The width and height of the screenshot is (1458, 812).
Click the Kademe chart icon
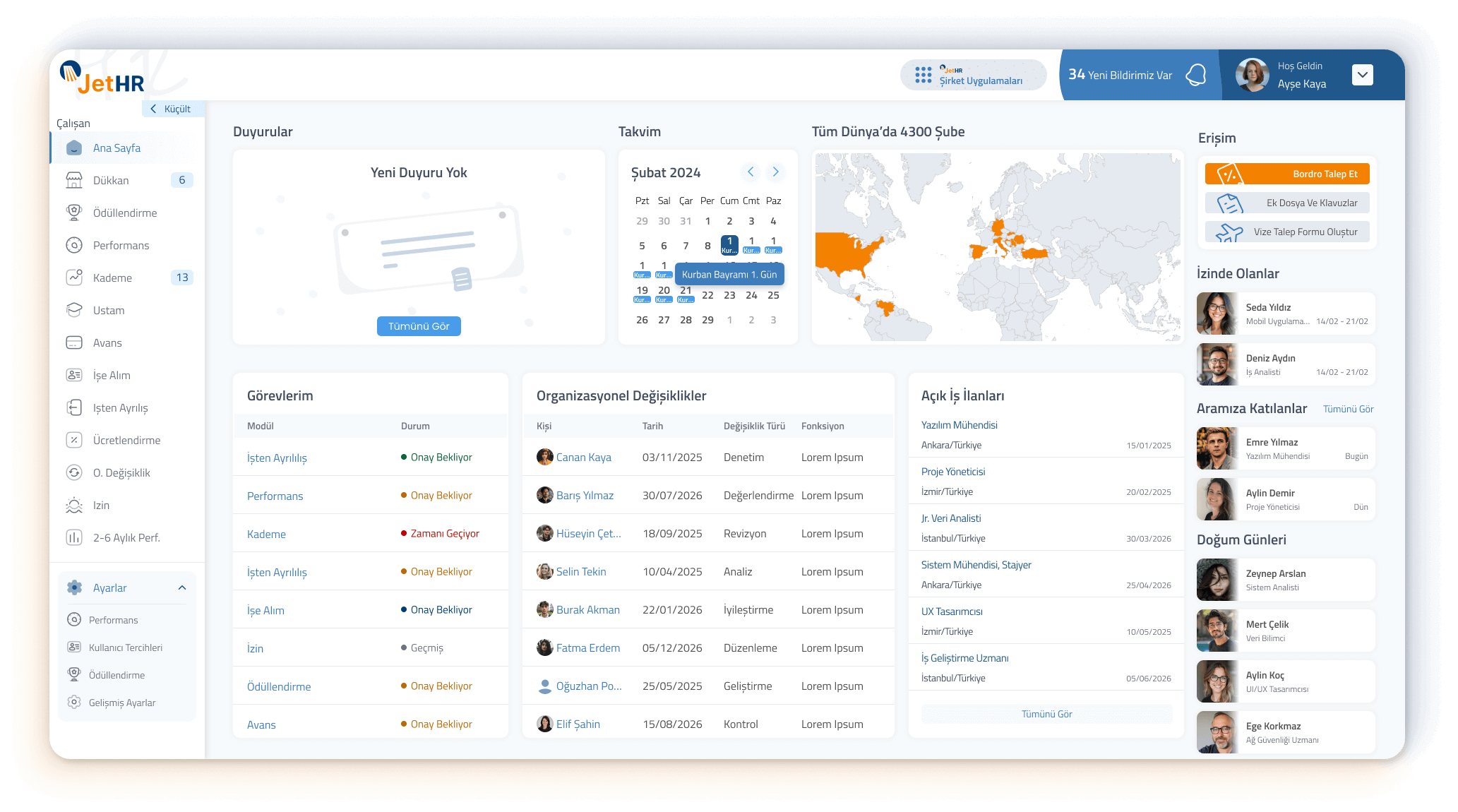pos(74,277)
